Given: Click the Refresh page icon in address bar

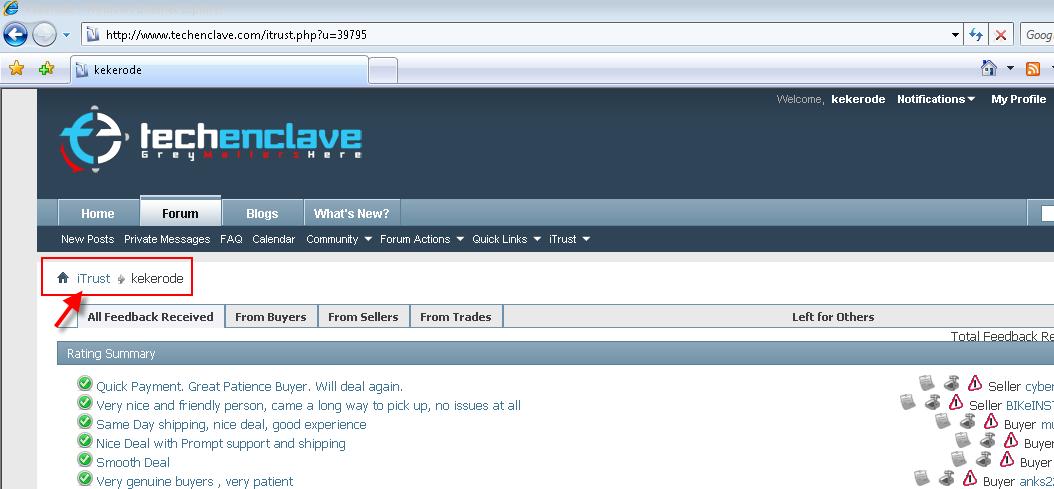Looking at the screenshot, I should pos(976,35).
